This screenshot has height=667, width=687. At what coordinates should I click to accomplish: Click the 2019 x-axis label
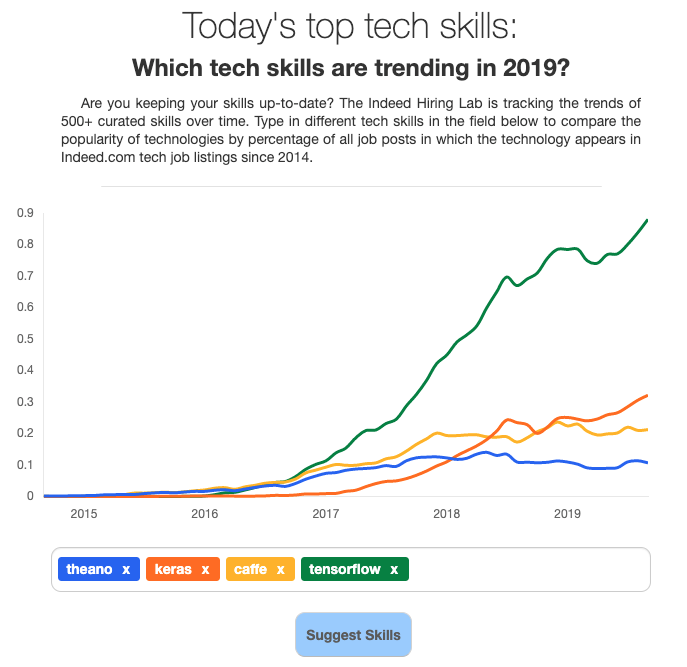(x=567, y=514)
